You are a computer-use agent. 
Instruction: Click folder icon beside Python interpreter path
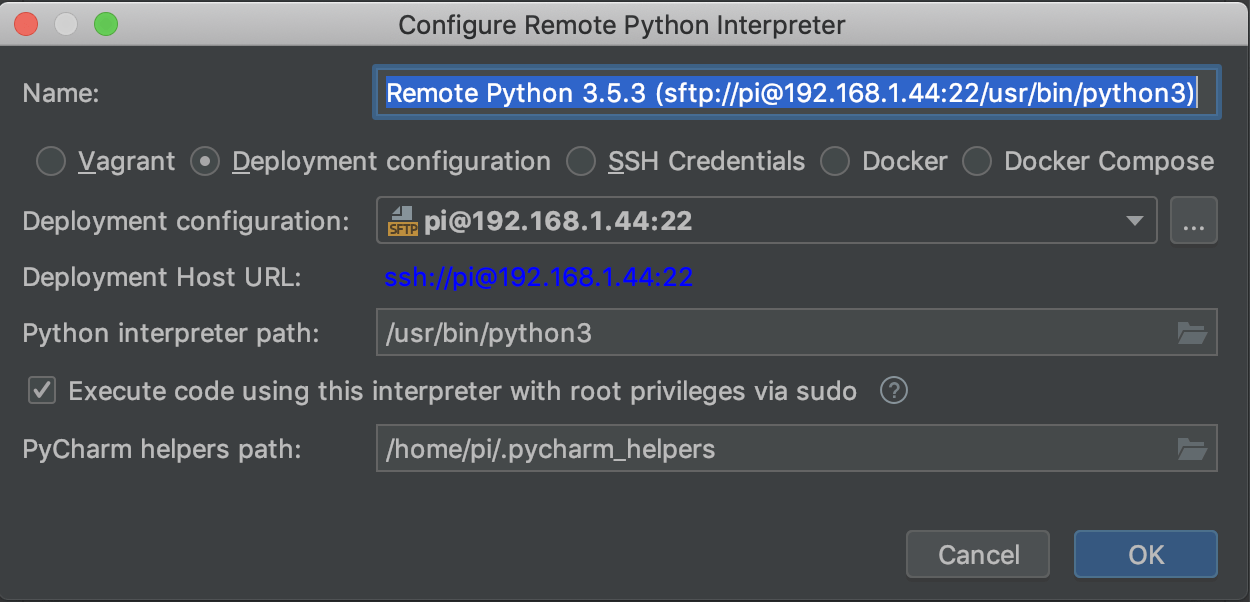pos(1191,333)
